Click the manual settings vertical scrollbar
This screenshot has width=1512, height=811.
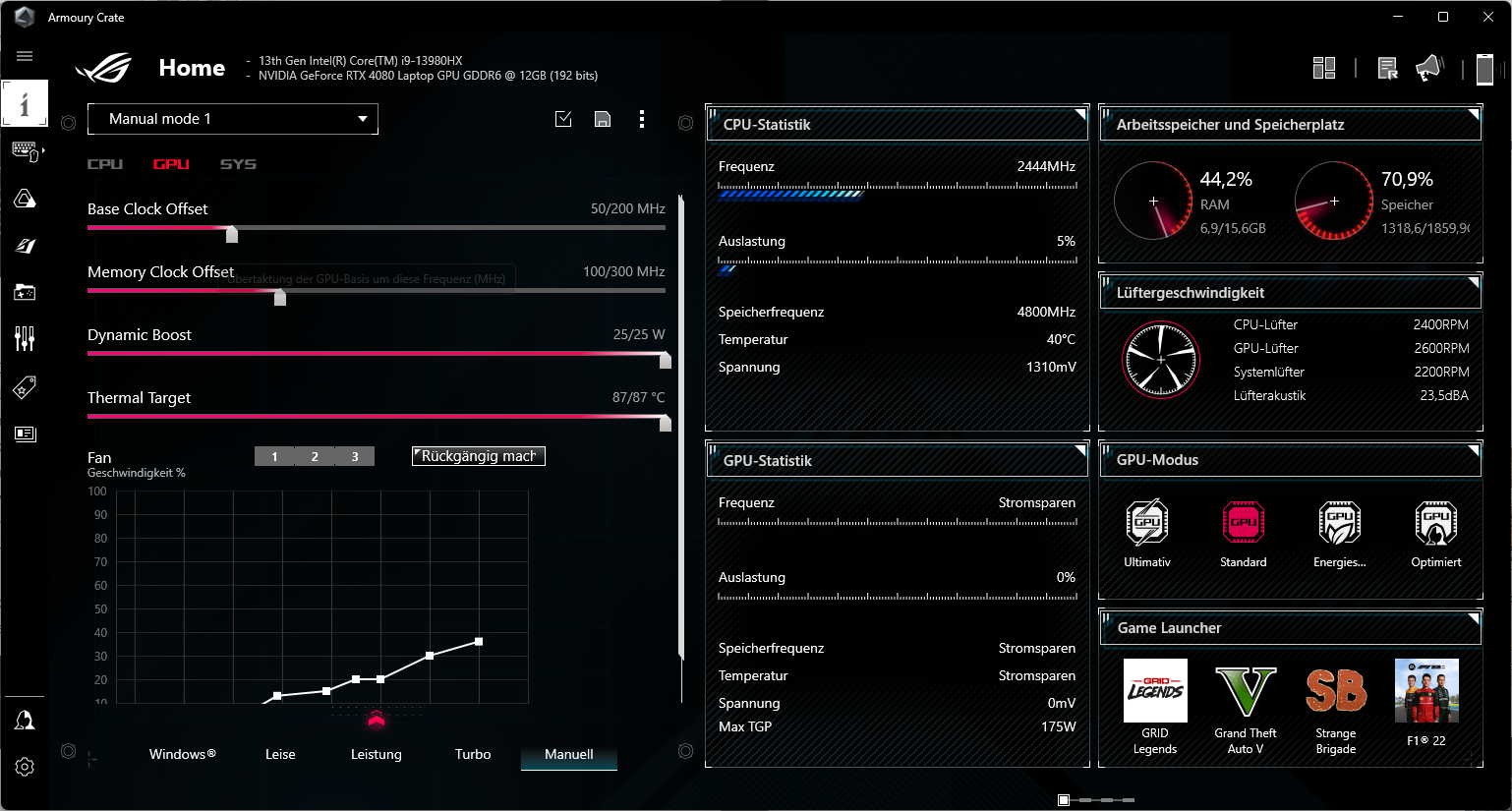[681, 428]
